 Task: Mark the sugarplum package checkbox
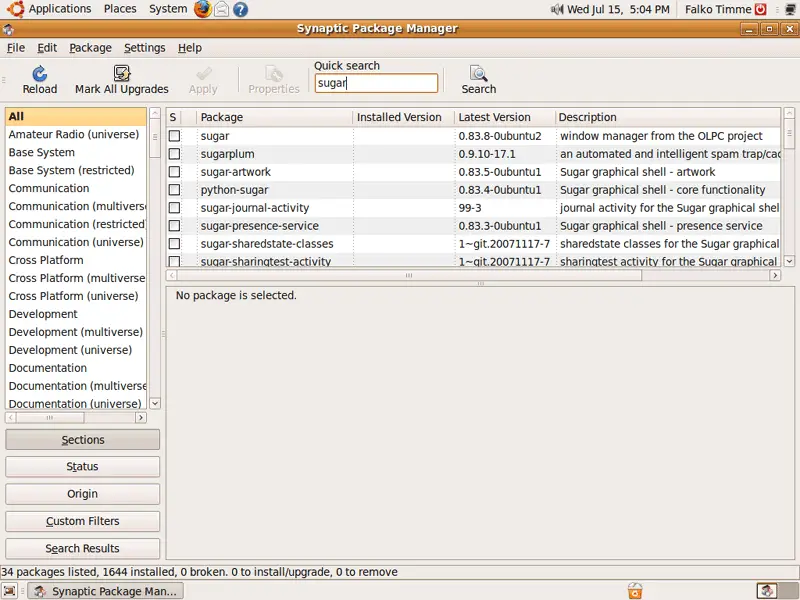pos(174,154)
